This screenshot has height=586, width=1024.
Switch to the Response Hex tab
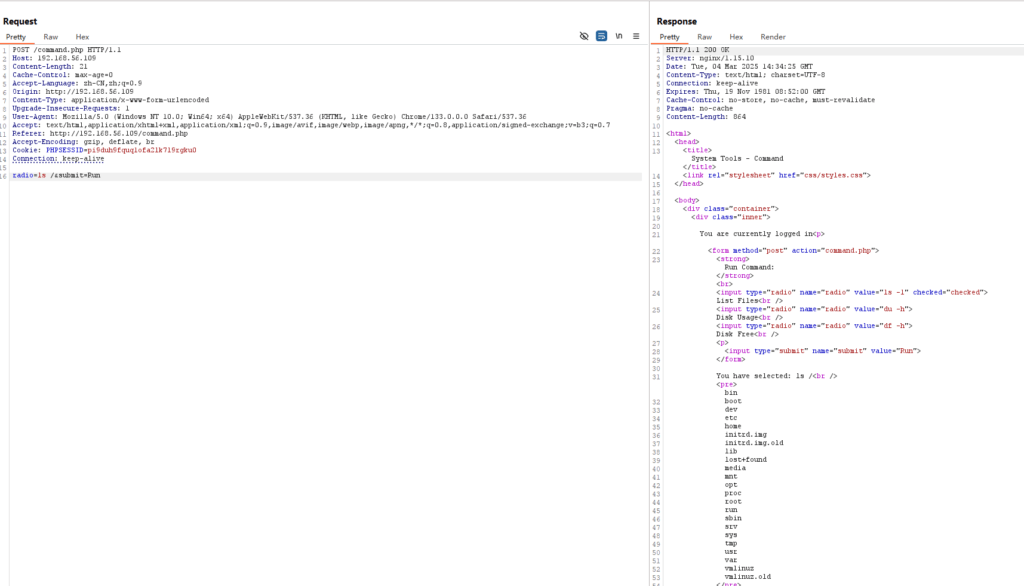[x=736, y=37]
